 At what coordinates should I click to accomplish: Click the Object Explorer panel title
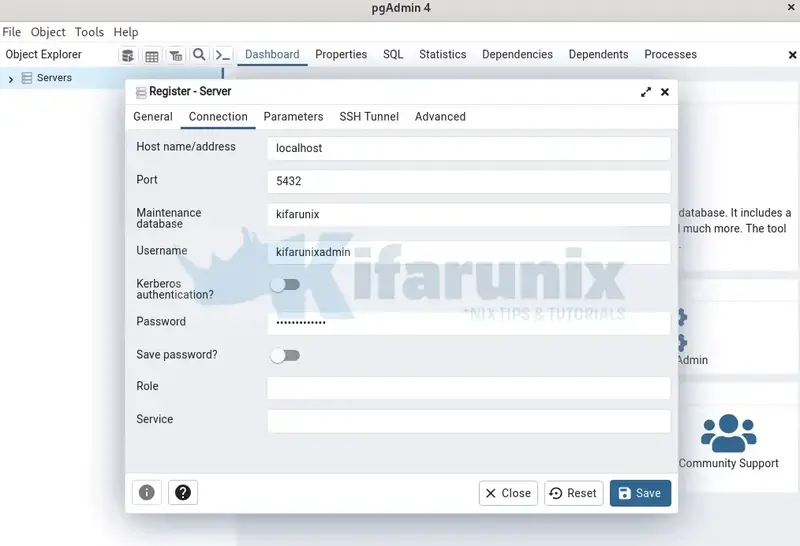click(x=43, y=54)
